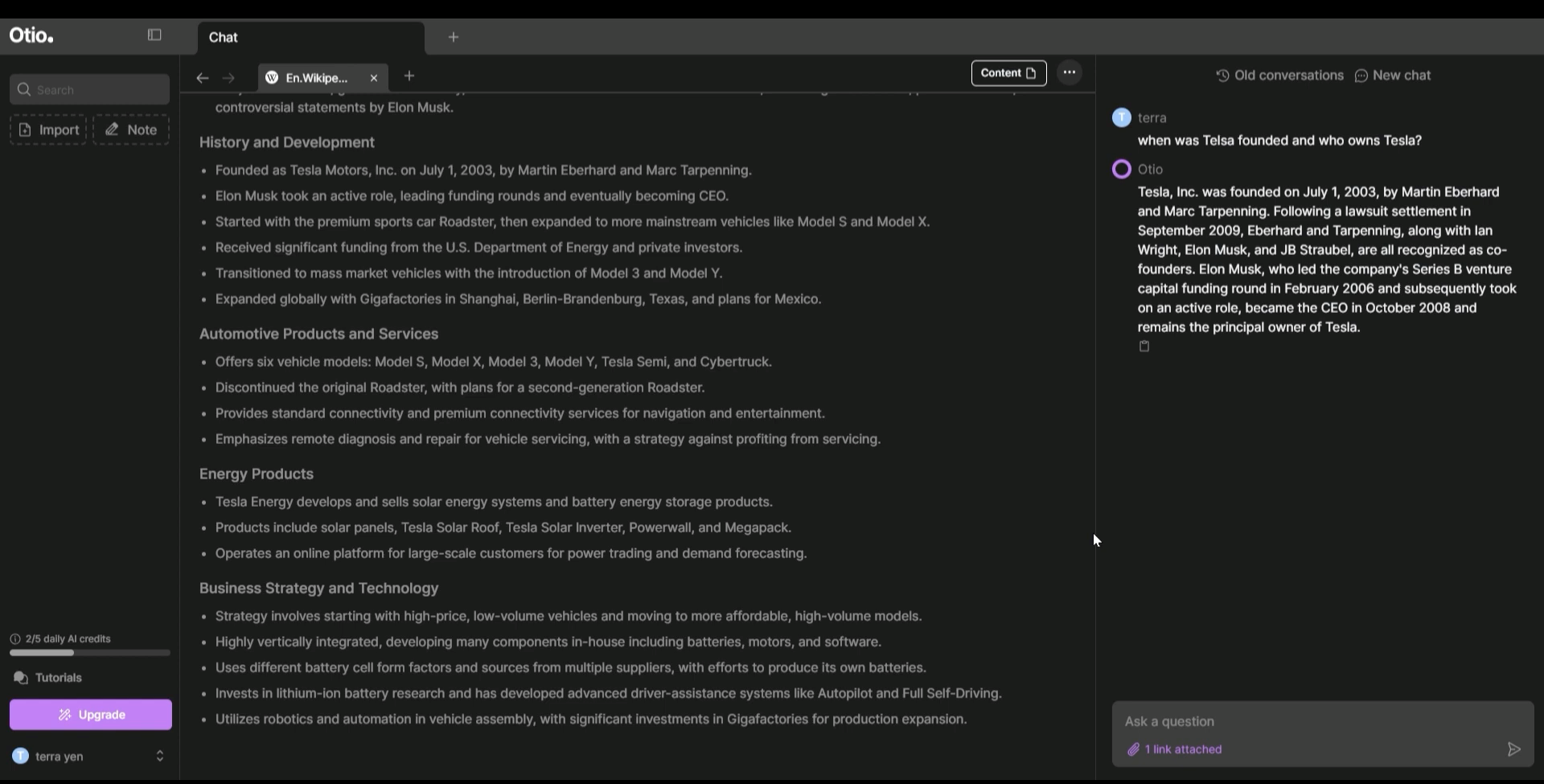
Task: Copy the Otio answer to clipboard
Action: [1144, 347]
